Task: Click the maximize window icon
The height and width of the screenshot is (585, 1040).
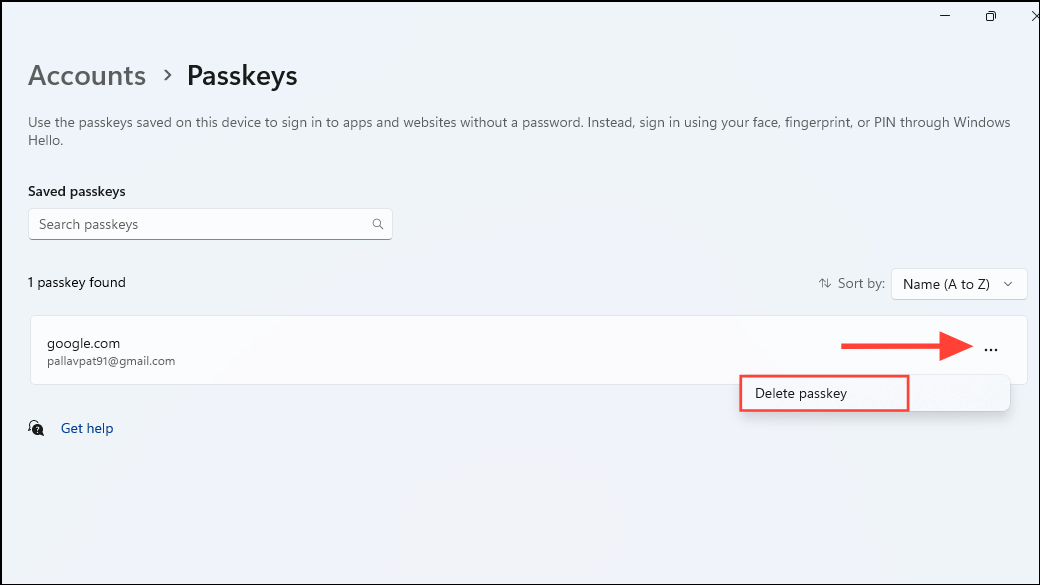Action: 990,16
